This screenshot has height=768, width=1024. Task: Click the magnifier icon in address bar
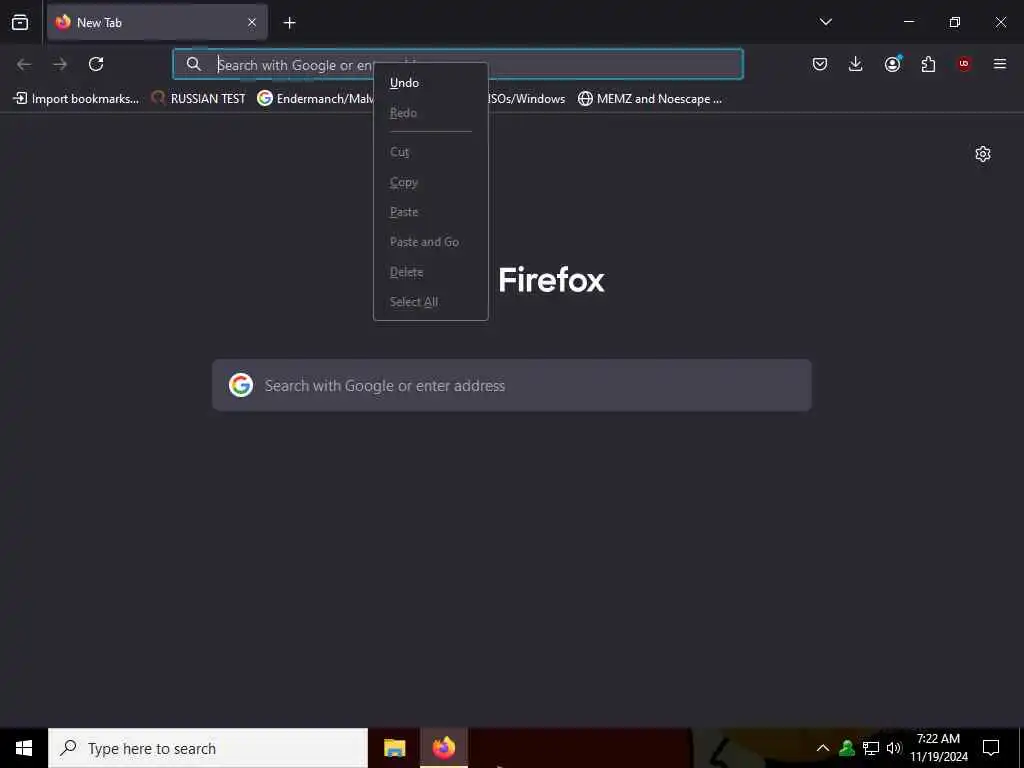(x=193, y=64)
